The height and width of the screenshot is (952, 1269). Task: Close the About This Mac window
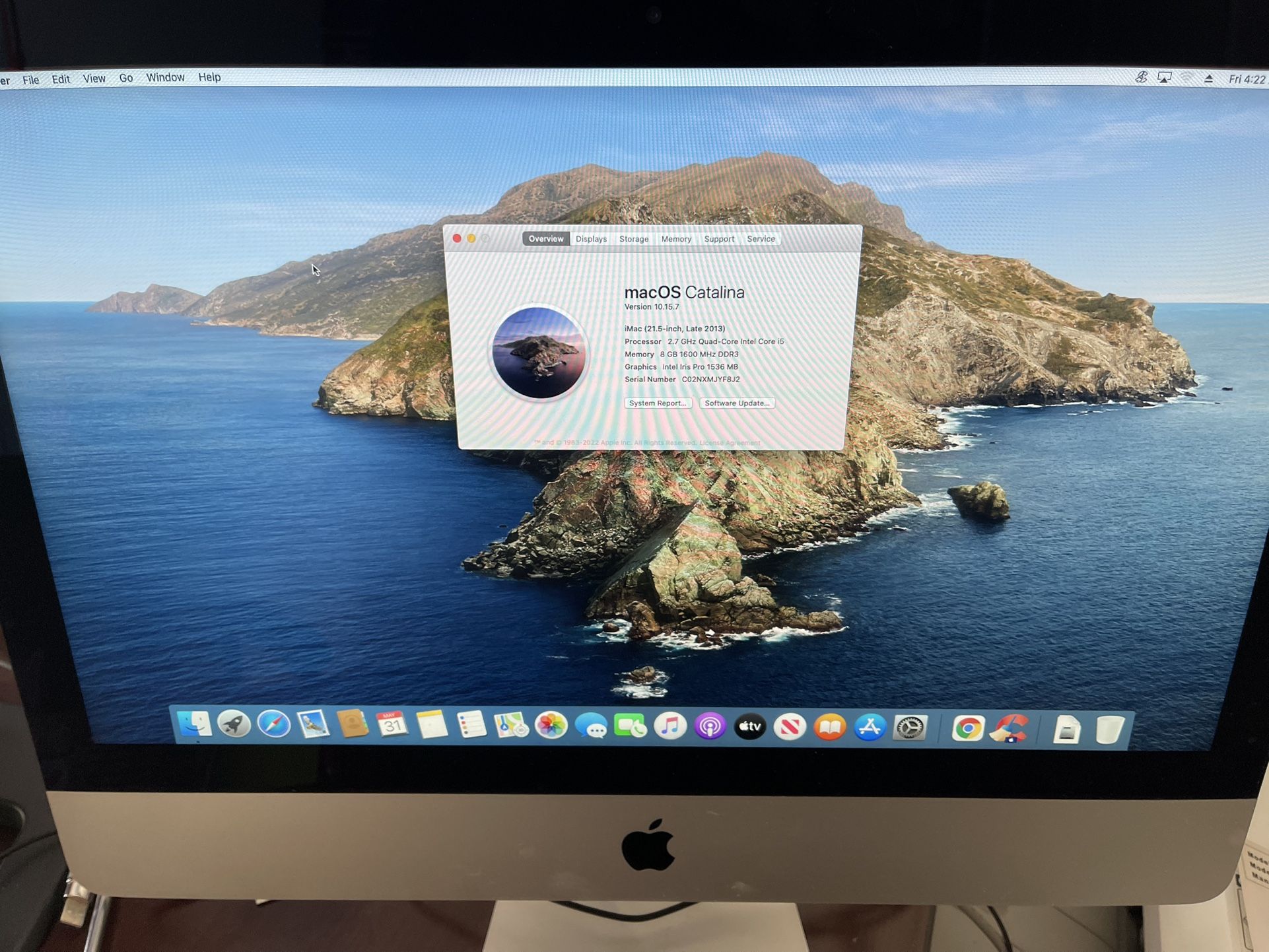(457, 238)
